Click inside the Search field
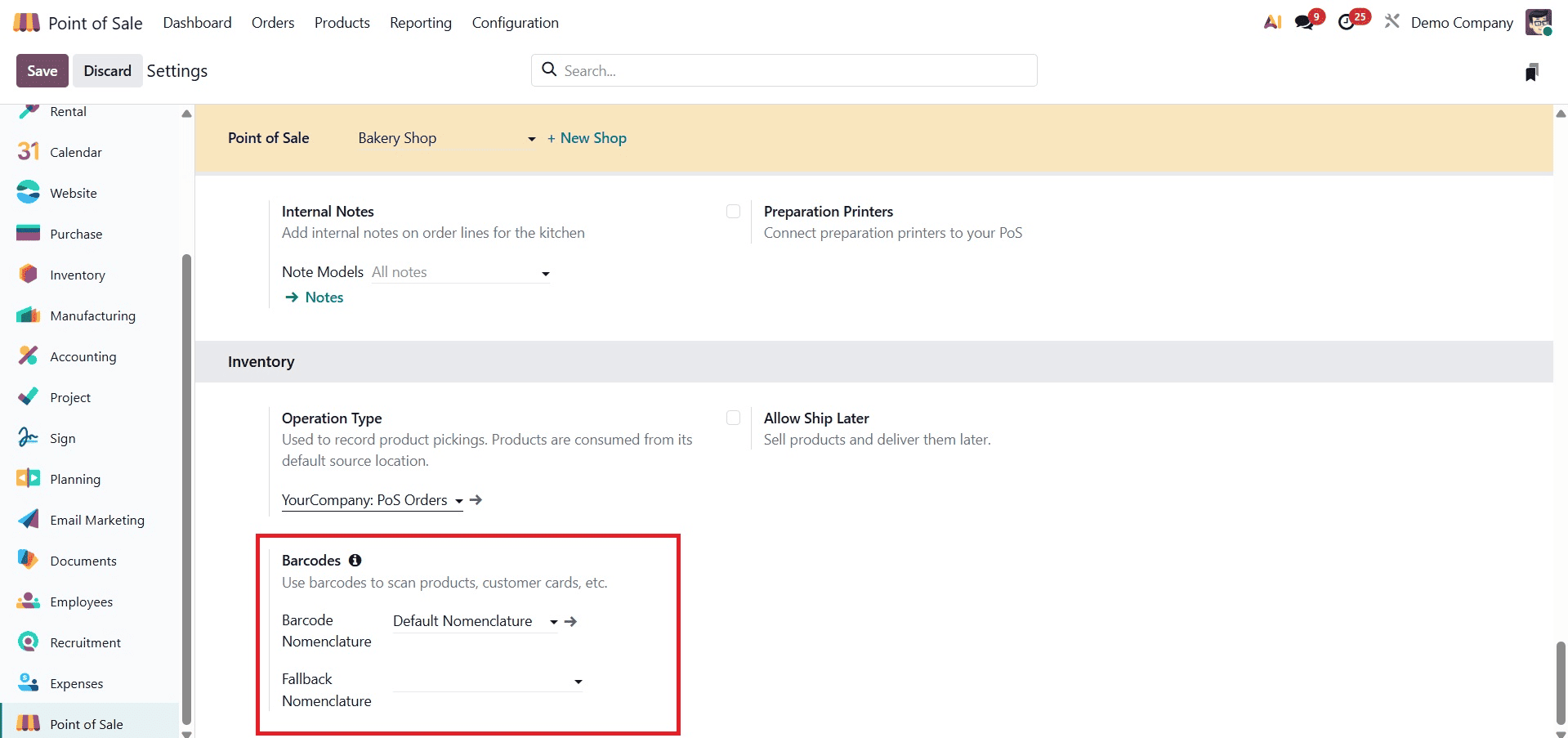Image resolution: width=1568 pixels, height=738 pixels. (783, 70)
